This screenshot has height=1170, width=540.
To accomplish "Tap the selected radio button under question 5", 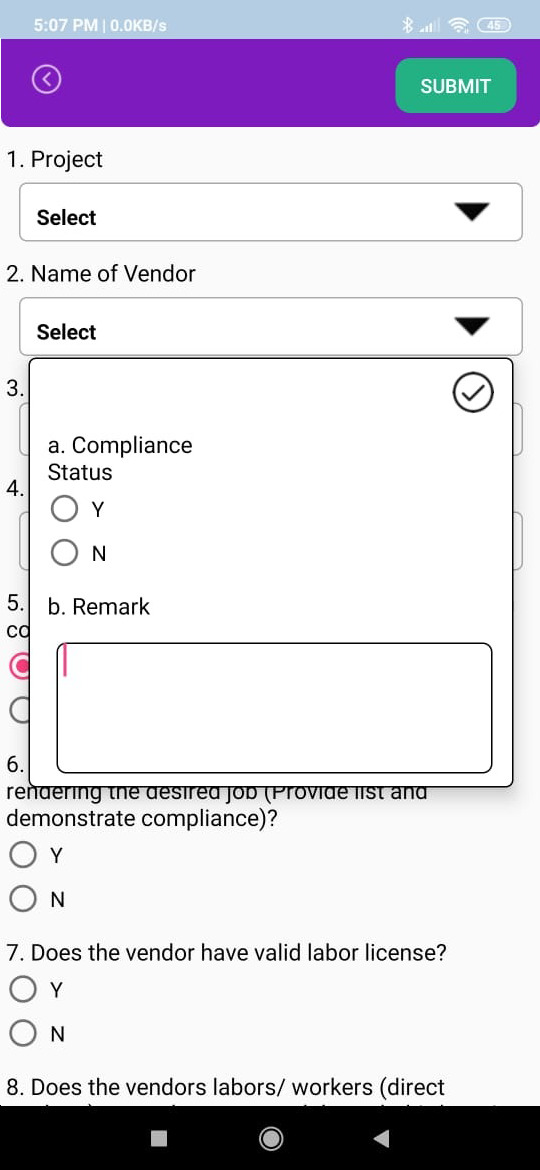I will [19, 667].
